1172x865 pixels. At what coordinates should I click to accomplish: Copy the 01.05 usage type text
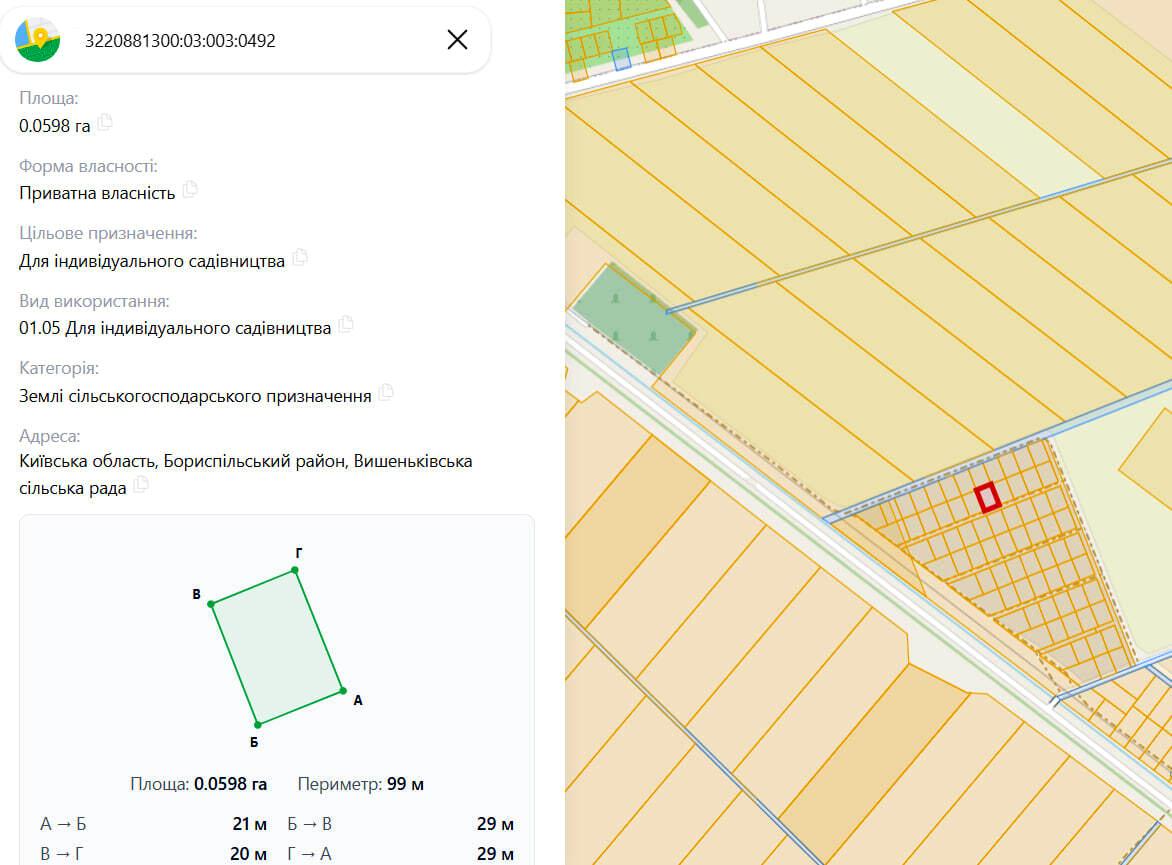click(x=346, y=325)
